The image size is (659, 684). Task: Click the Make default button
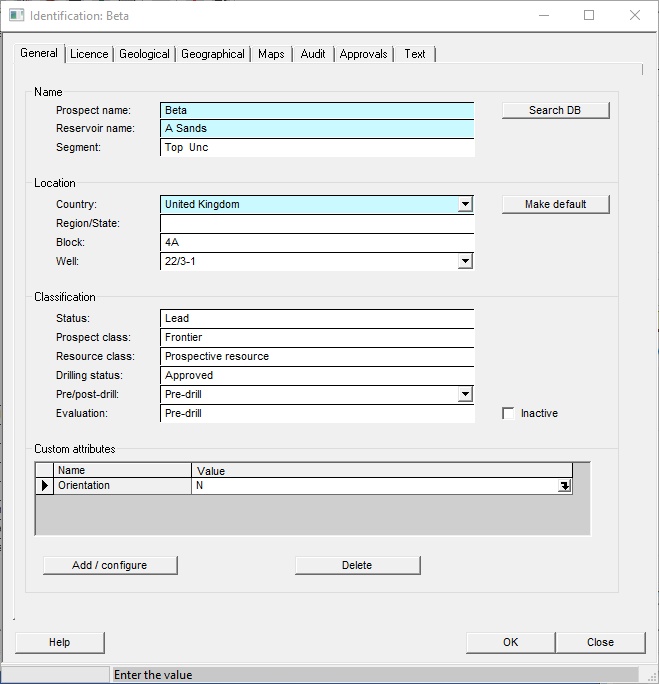(x=555, y=204)
